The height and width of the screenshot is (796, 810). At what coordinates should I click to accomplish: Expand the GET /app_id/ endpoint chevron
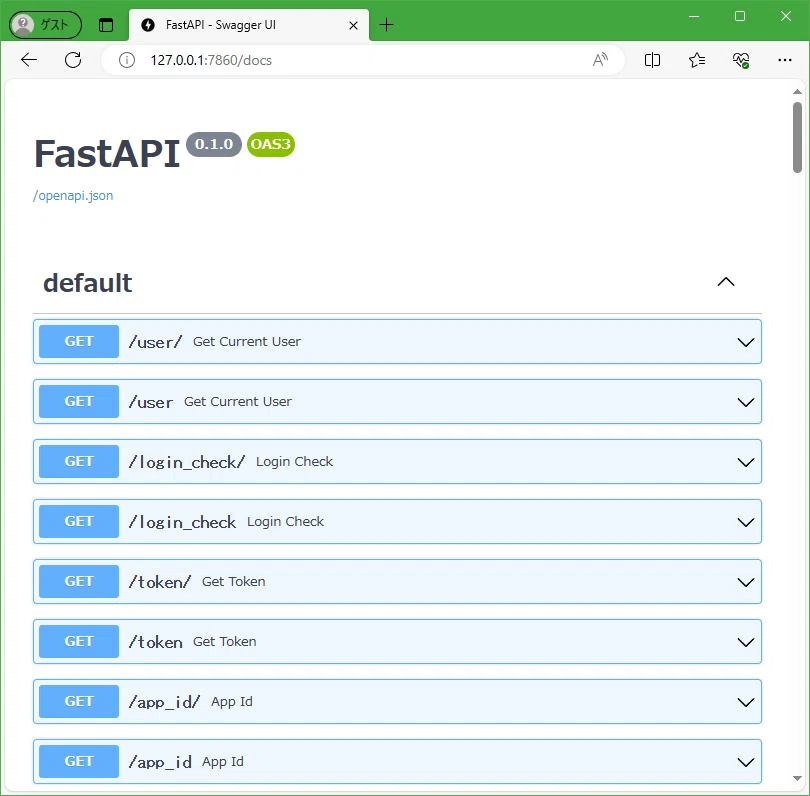click(x=745, y=702)
